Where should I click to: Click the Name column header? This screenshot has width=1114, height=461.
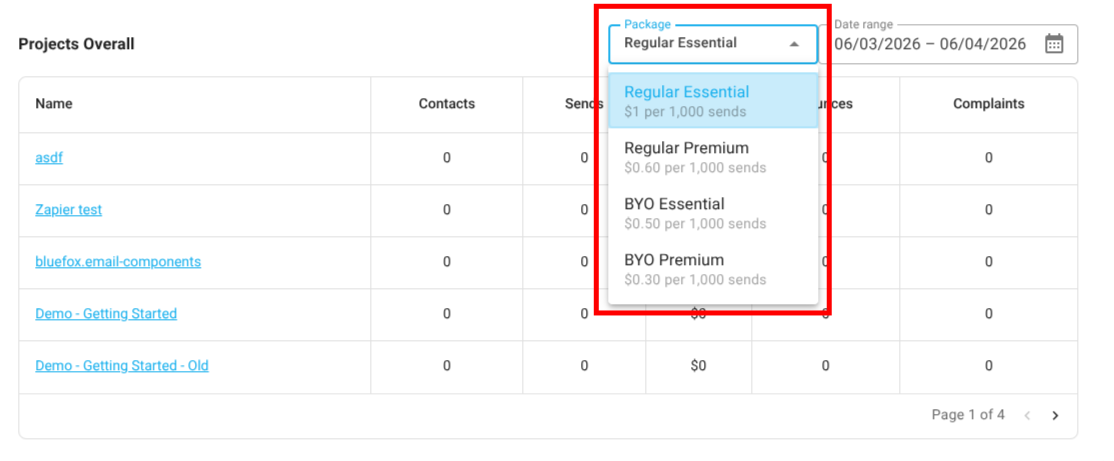(x=54, y=104)
